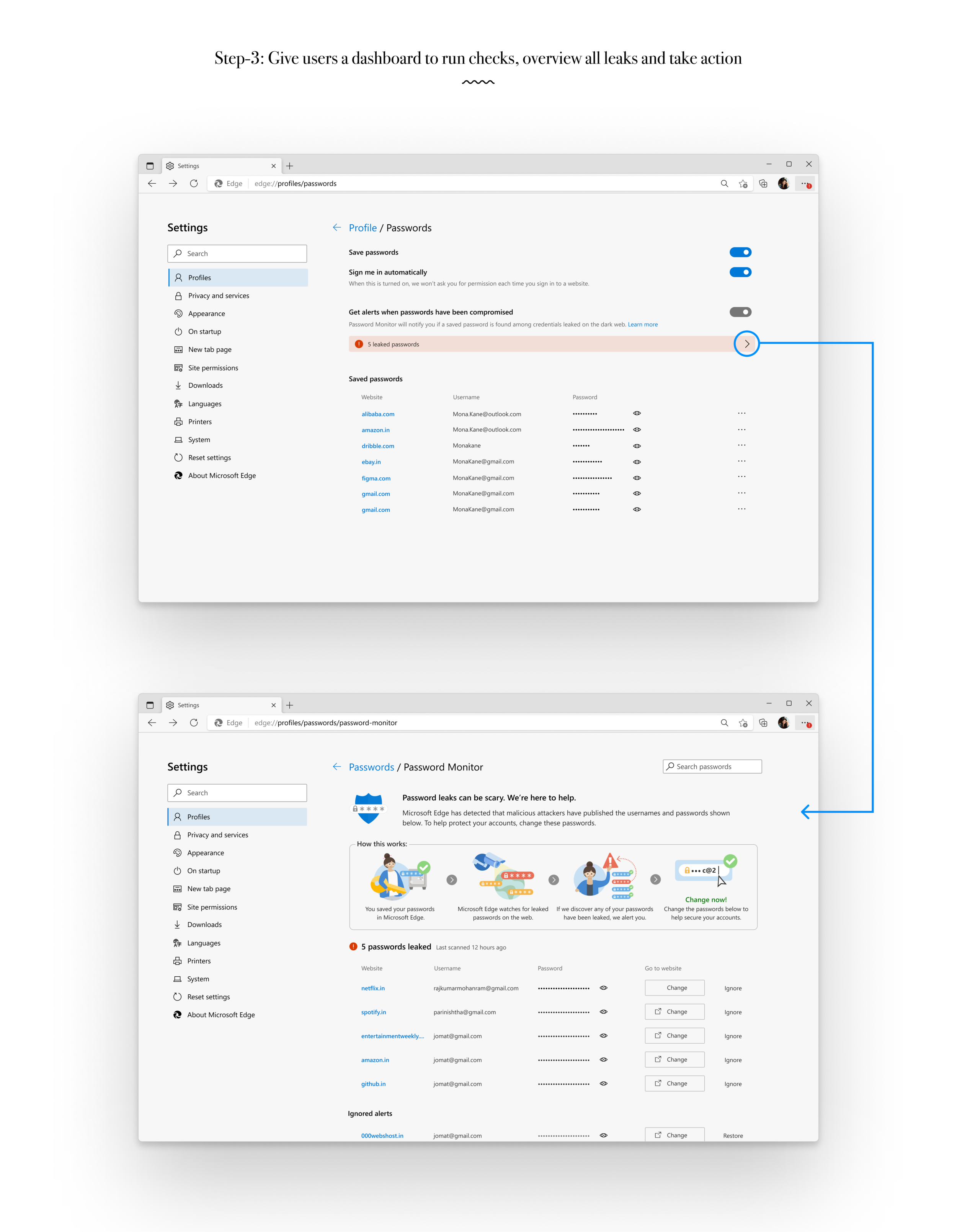Show spotify.in leaked password eye icon
The image size is (957, 1232).
603,1012
